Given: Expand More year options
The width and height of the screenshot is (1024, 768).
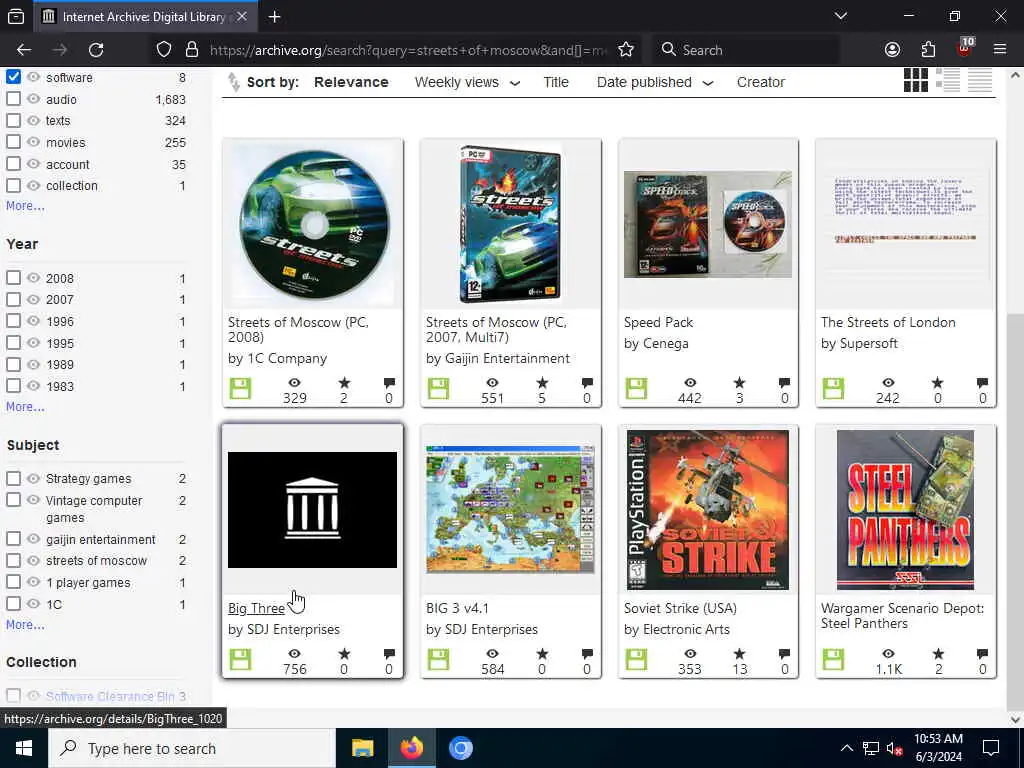Looking at the screenshot, I should click(x=25, y=407).
